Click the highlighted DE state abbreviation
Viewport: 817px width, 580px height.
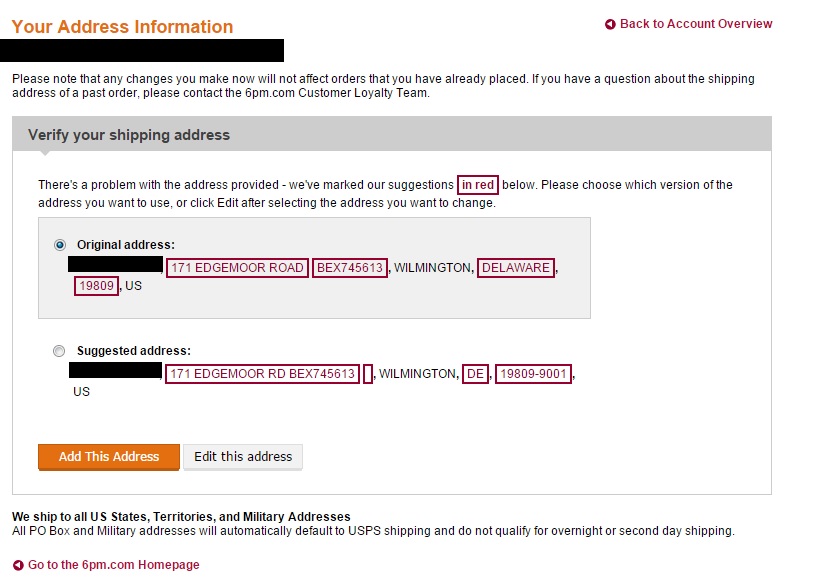[476, 374]
